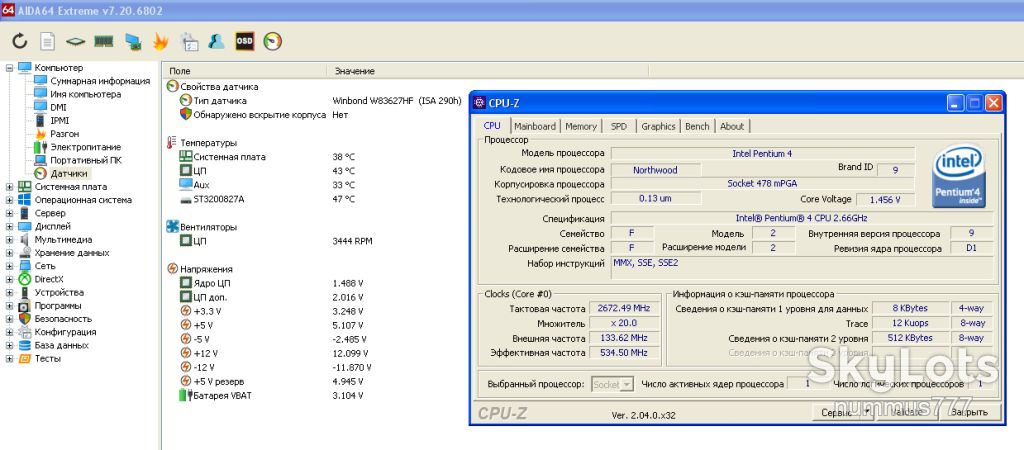Click the green DirectX tree icon

(x=25, y=279)
